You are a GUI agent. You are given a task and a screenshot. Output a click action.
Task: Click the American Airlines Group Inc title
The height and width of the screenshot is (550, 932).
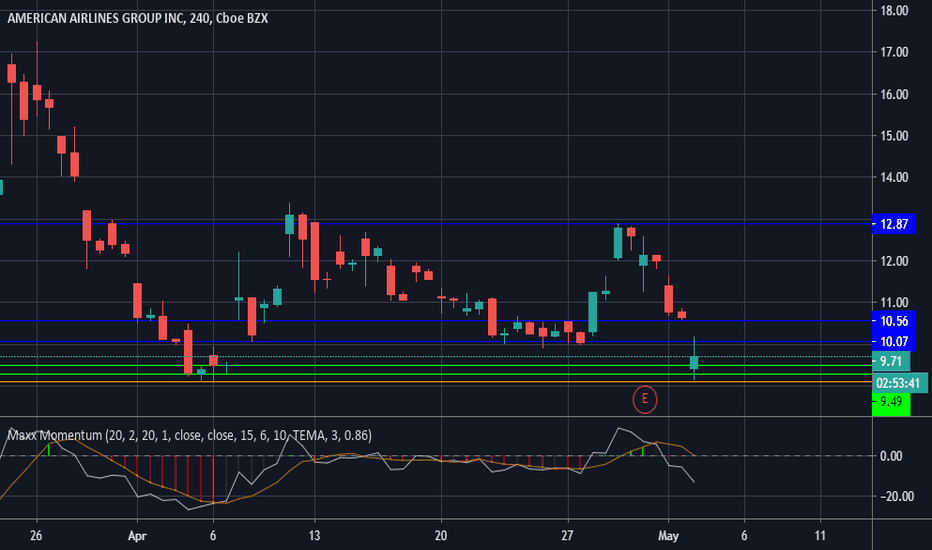[137, 18]
